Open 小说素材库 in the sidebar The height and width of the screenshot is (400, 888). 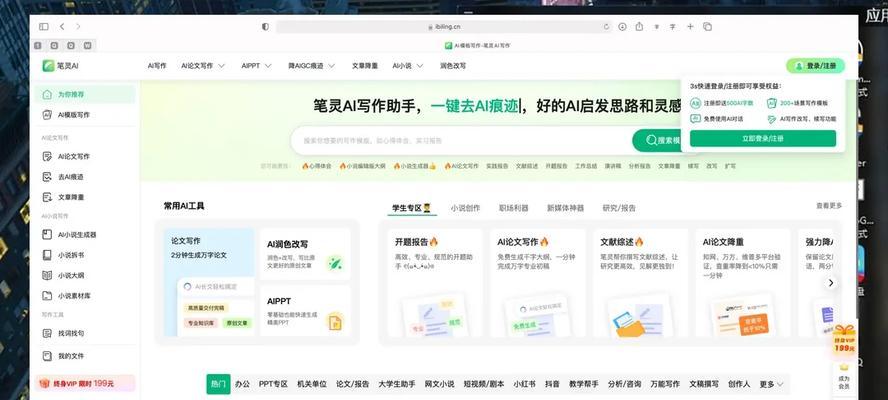[85, 296]
